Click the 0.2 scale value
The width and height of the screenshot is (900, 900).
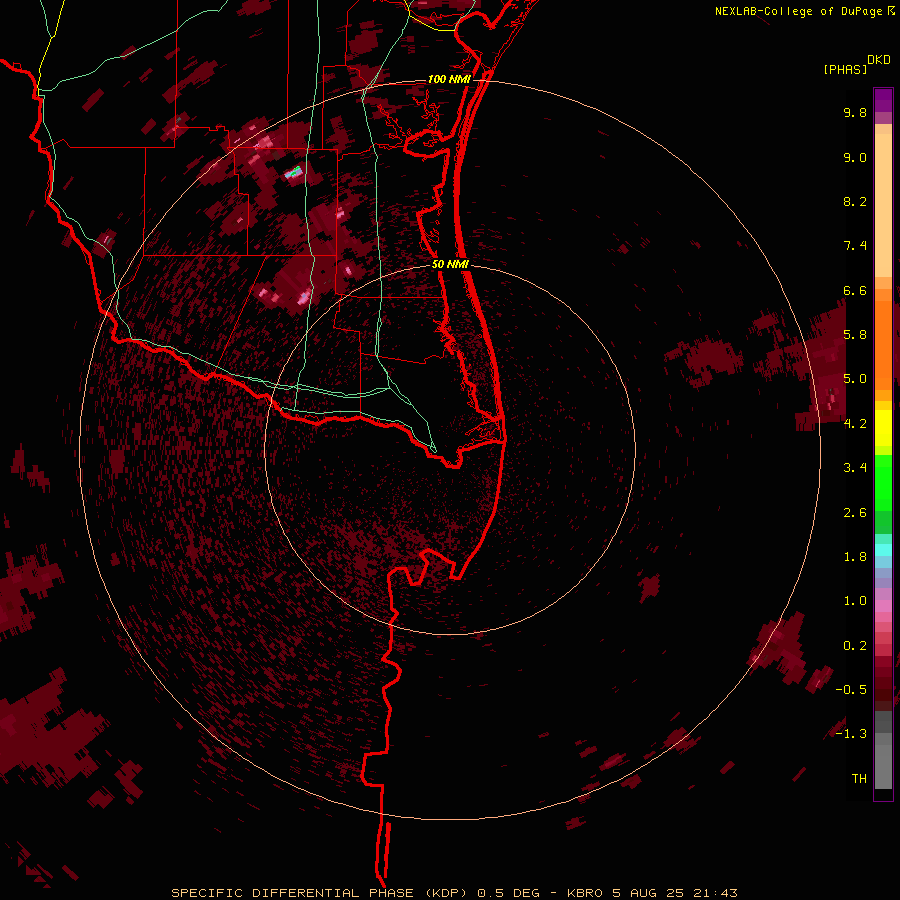[855, 646]
